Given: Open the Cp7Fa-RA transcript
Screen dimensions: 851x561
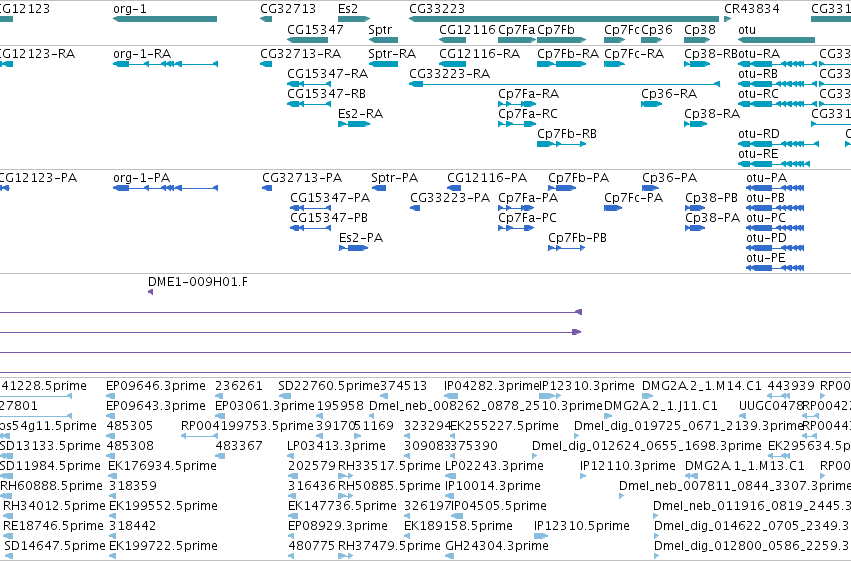Looking at the screenshot, I should click(x=517, y=104).
